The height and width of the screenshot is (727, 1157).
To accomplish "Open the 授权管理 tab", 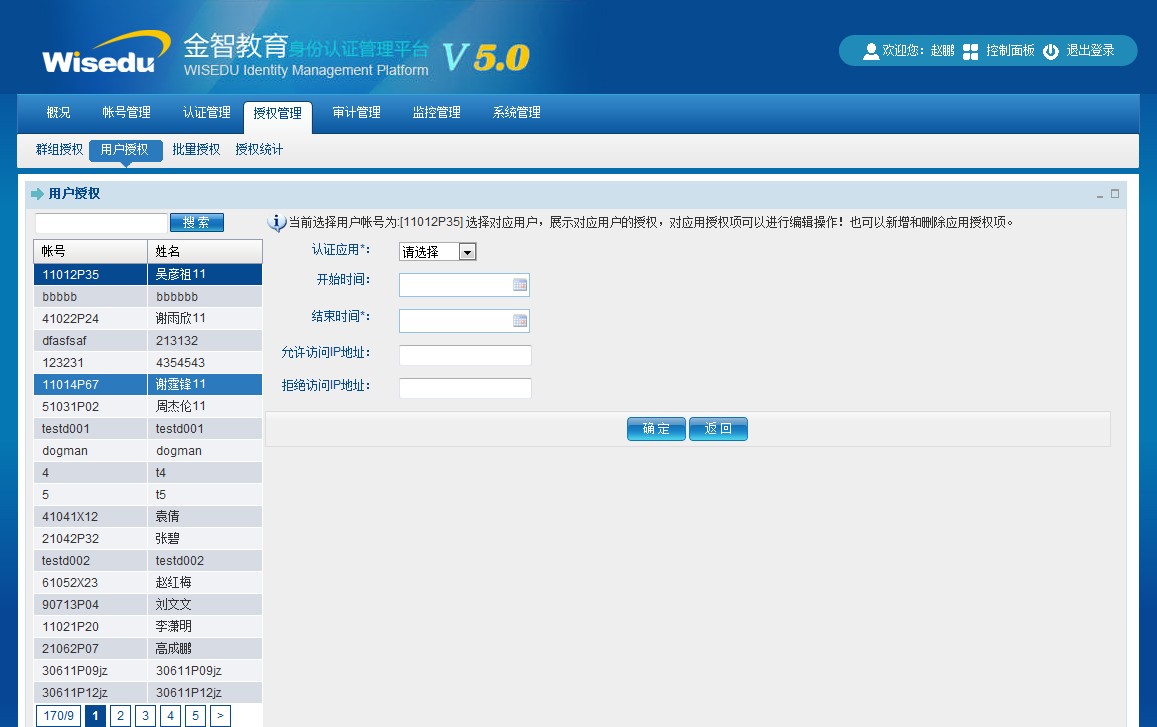I will coord(277,113).
